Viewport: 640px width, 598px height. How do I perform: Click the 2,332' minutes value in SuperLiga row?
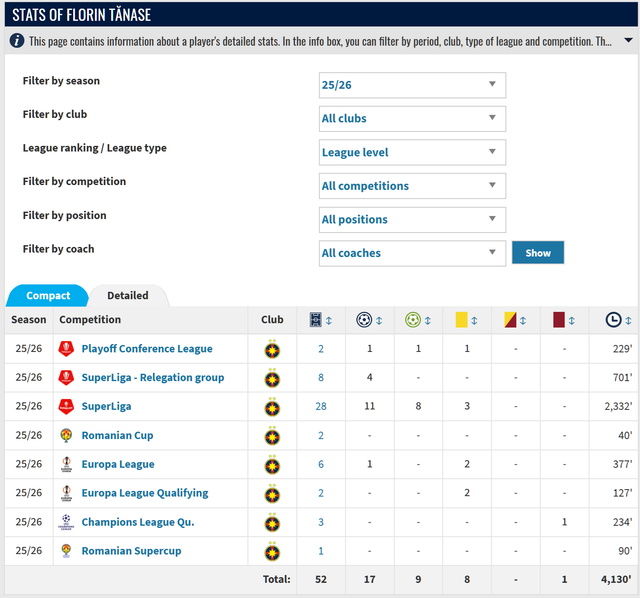click(x=618, y=407)
